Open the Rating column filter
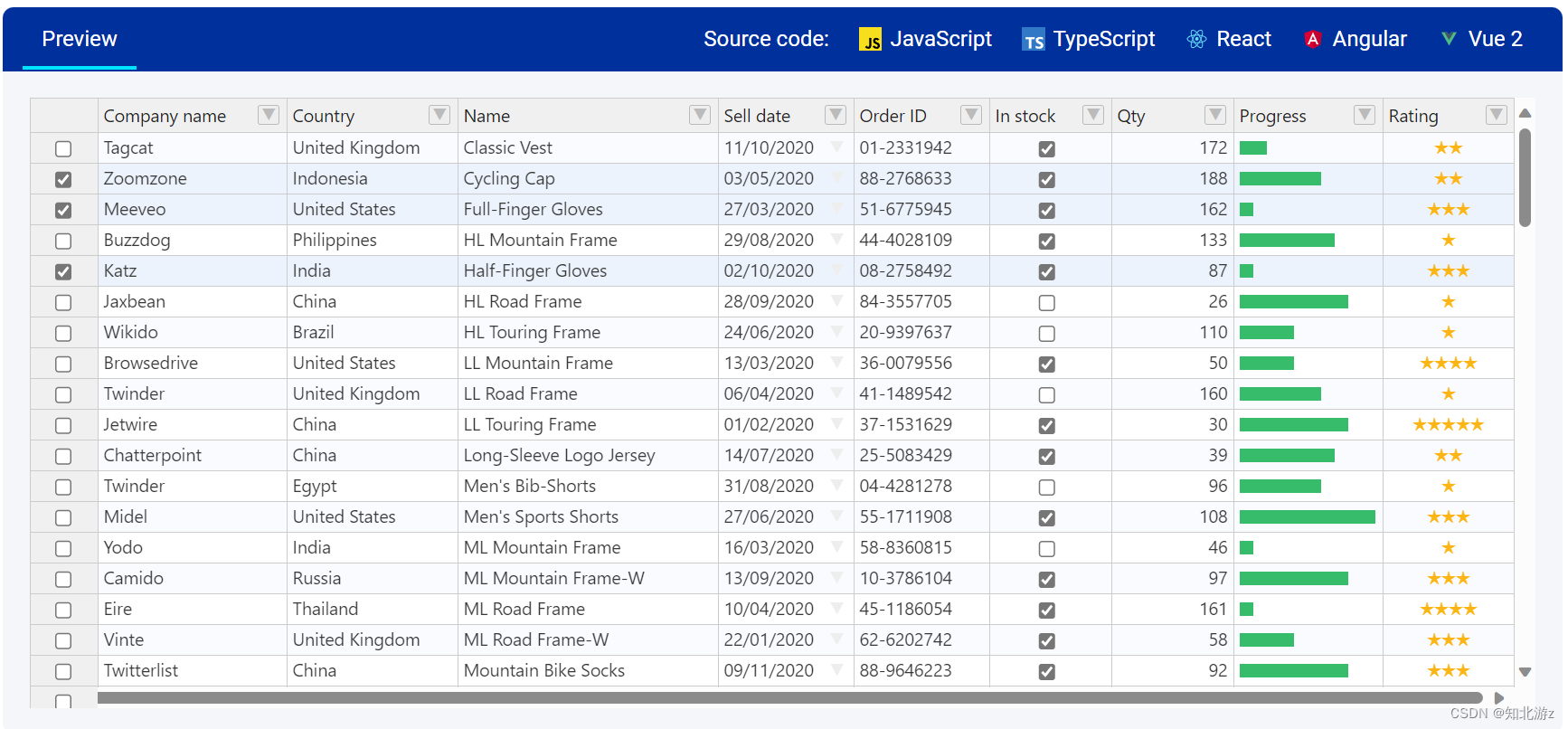 1497,115
